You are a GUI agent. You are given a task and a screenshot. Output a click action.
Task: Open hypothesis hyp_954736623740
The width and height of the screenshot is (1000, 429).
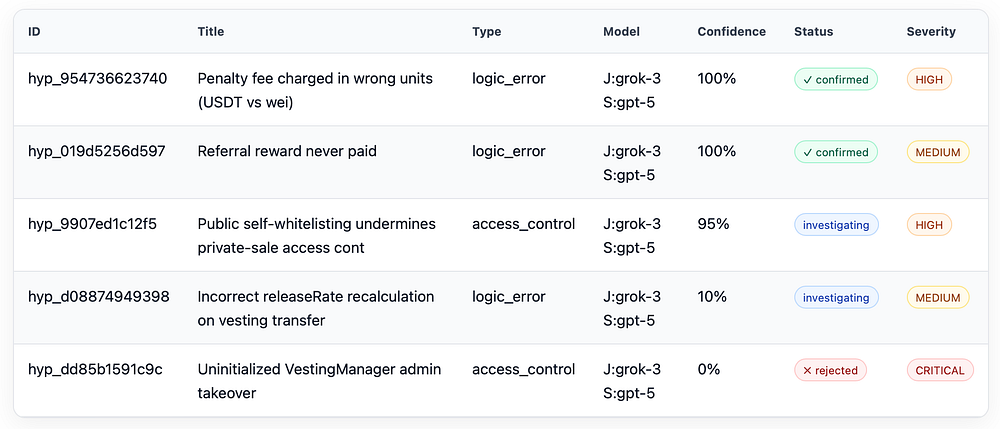click(98, 79)
